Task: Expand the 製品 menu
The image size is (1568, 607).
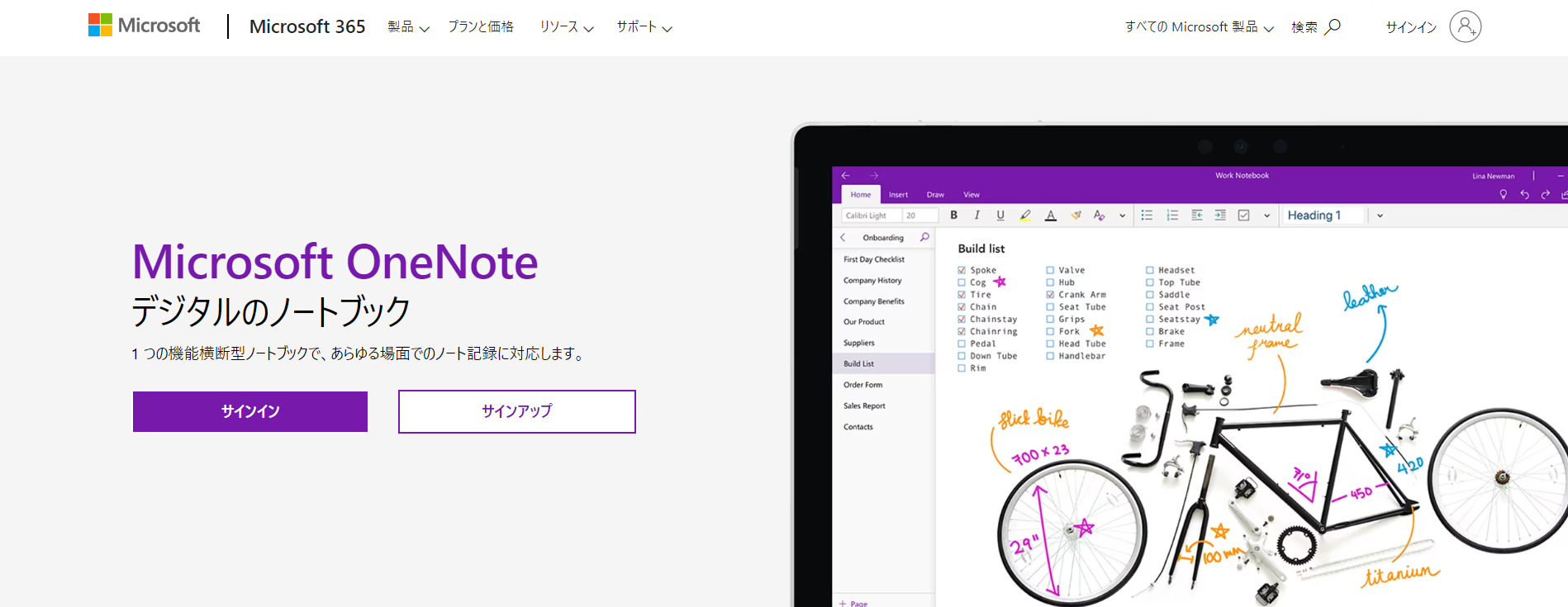Action: (408, 27)
